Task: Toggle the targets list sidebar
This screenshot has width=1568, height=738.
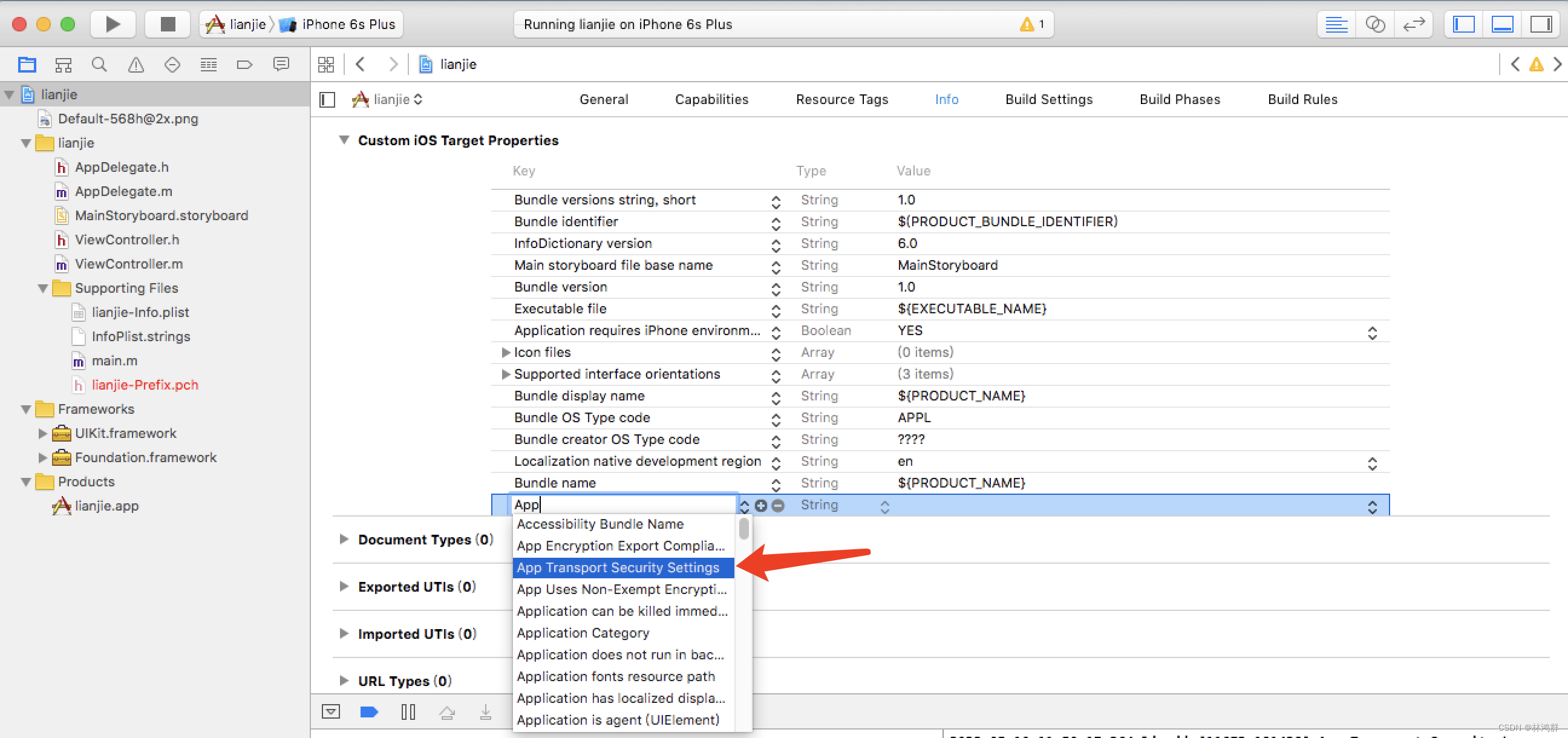Action: click(x=327, y=99)
